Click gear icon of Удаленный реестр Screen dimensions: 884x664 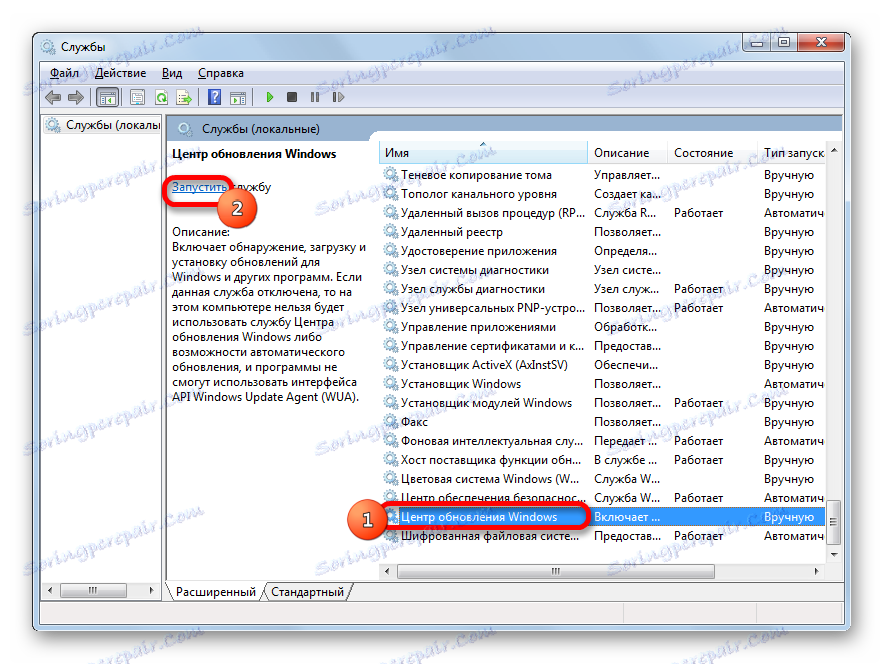[390, 231]
